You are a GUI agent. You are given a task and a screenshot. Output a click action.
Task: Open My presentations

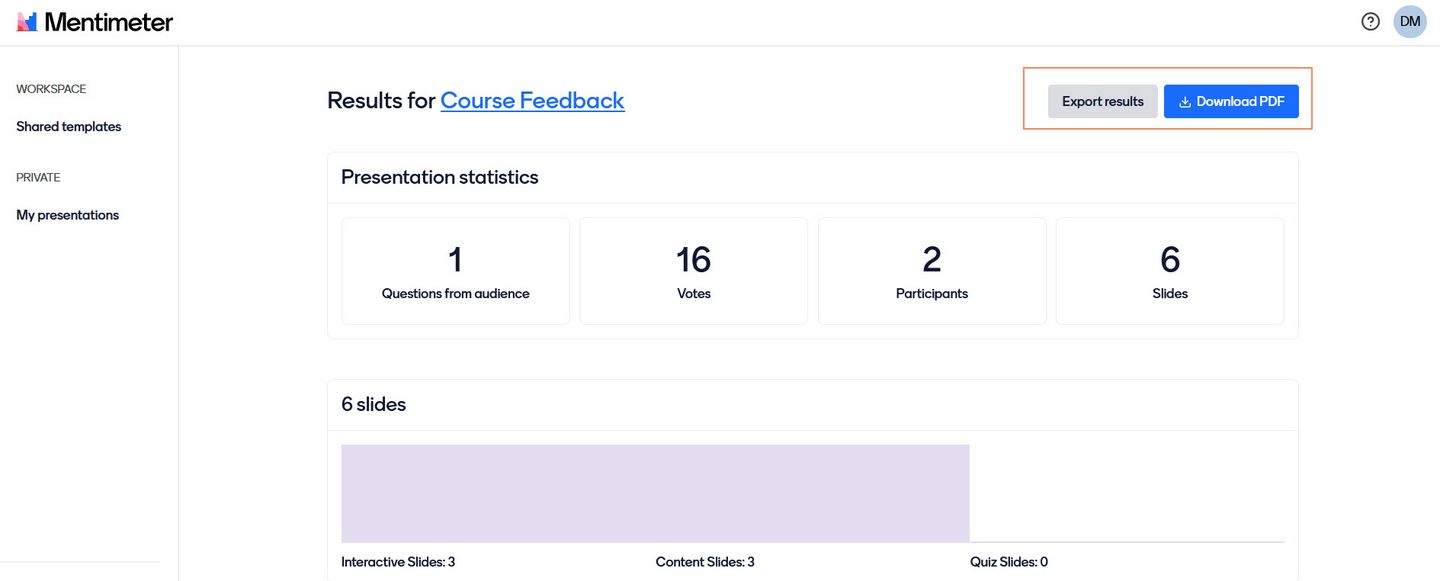68,215
